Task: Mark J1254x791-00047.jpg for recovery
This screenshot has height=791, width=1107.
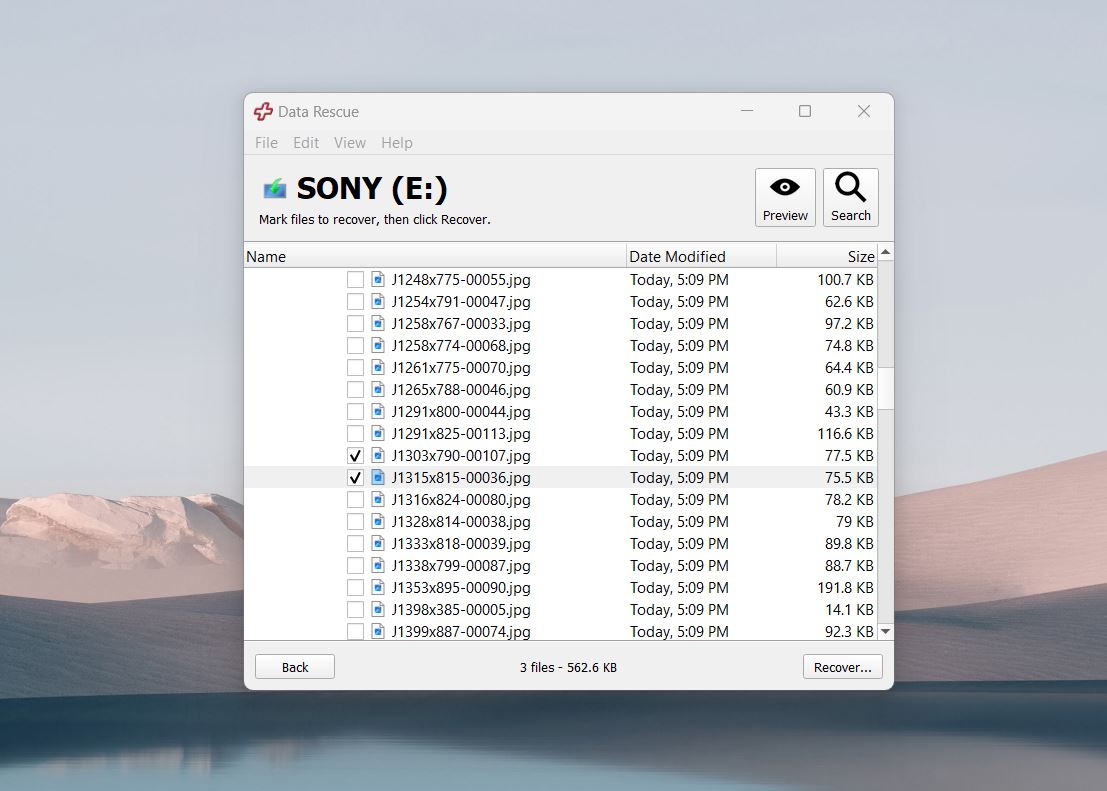Action: click(x=355, y=302)
